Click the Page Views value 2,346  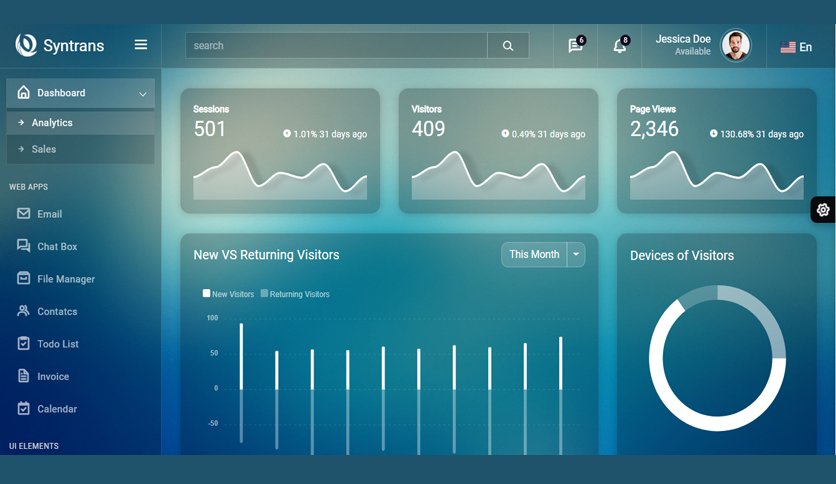[654, 128]
